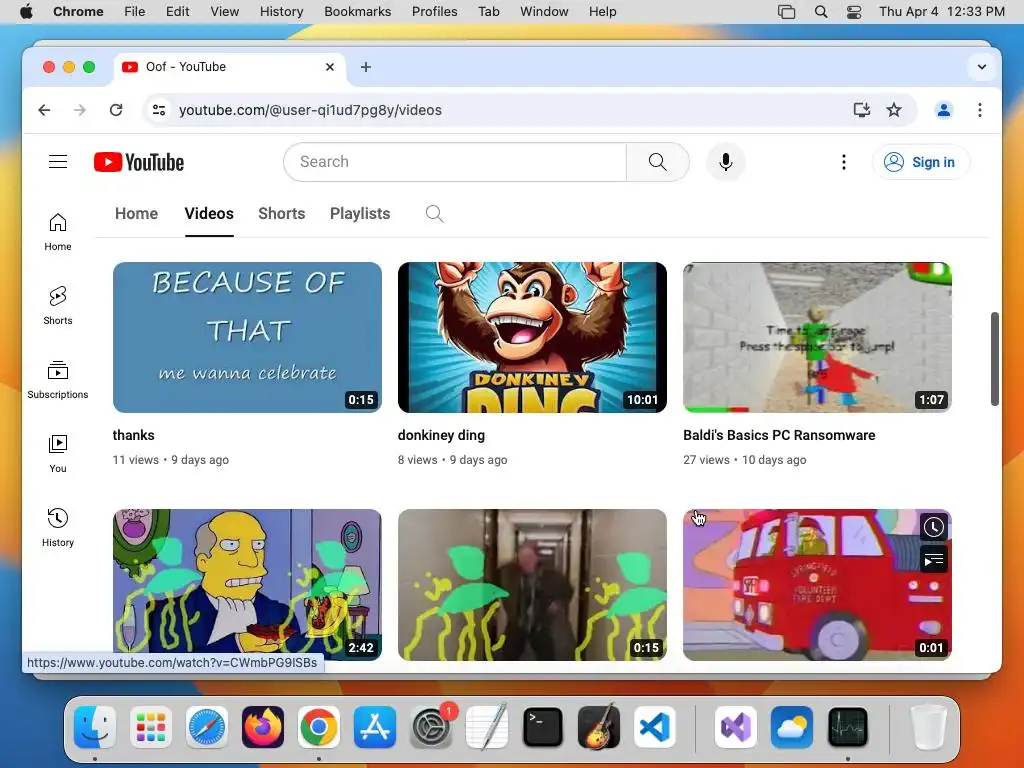Close the Oof - YouTube tab

pyautogui.click(x=330, y=67)
